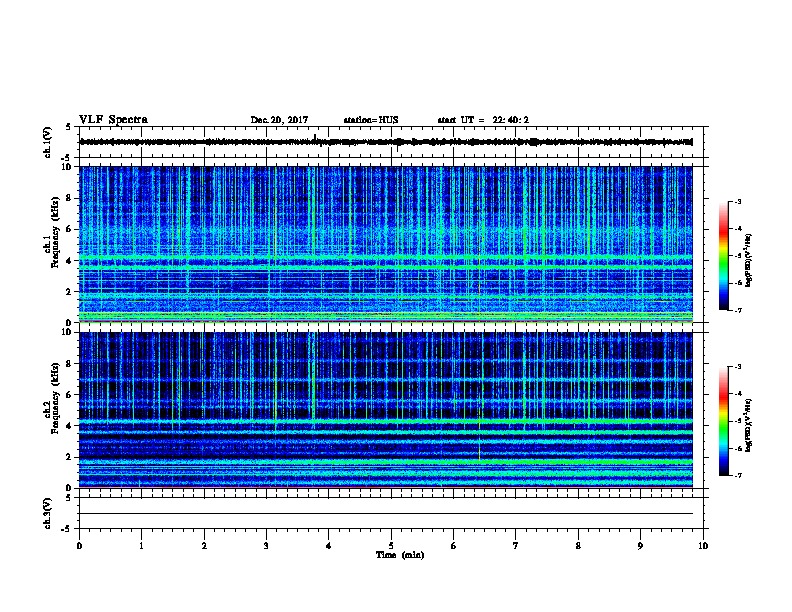Viewport: 792px width, 612px height.
Task: Select the "start UT = 22:40: 2" text
Action: [x=483, y=120]
